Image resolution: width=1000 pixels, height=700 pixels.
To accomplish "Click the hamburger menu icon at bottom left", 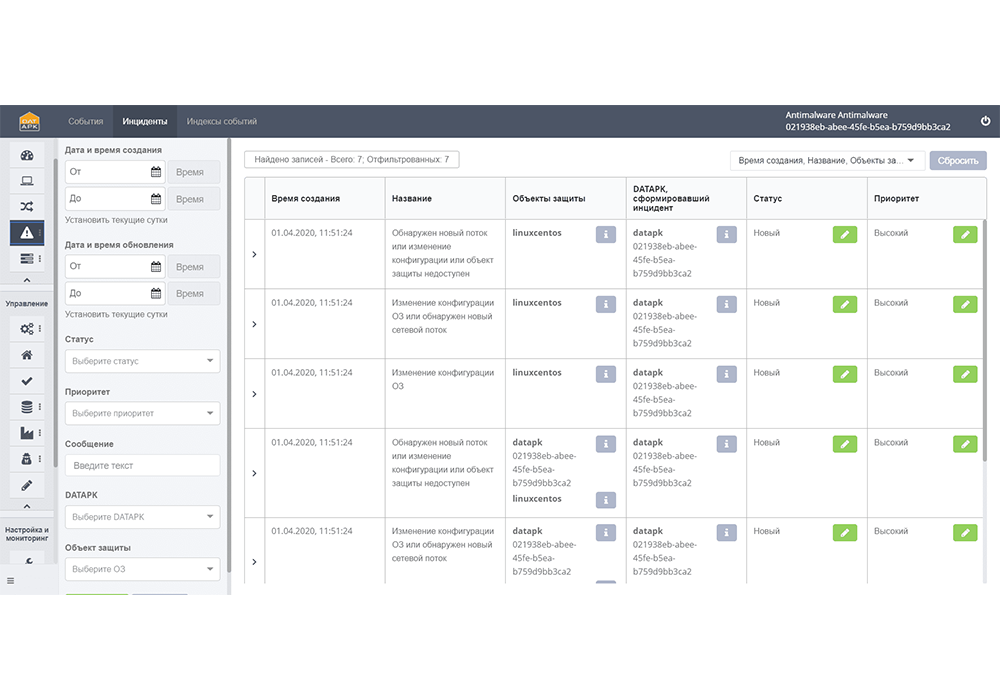I will [11, 581].
